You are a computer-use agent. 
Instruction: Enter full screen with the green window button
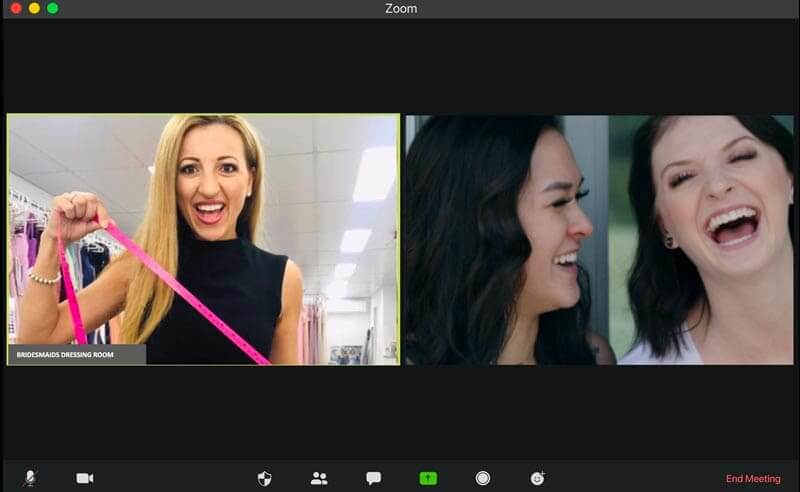coord(52,8)
